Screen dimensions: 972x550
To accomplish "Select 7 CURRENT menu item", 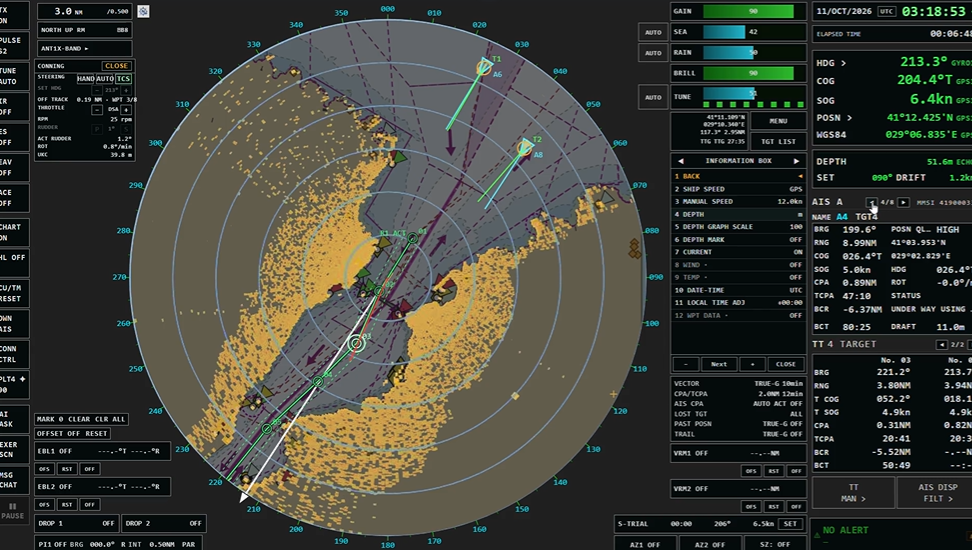I will (738, 252).
